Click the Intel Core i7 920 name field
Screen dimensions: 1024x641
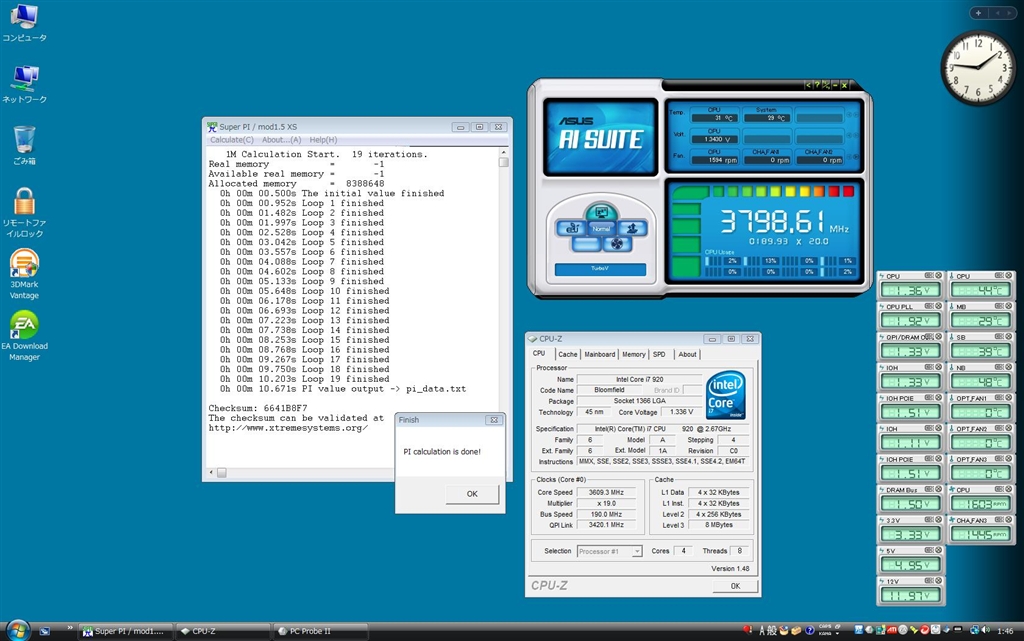639,379
